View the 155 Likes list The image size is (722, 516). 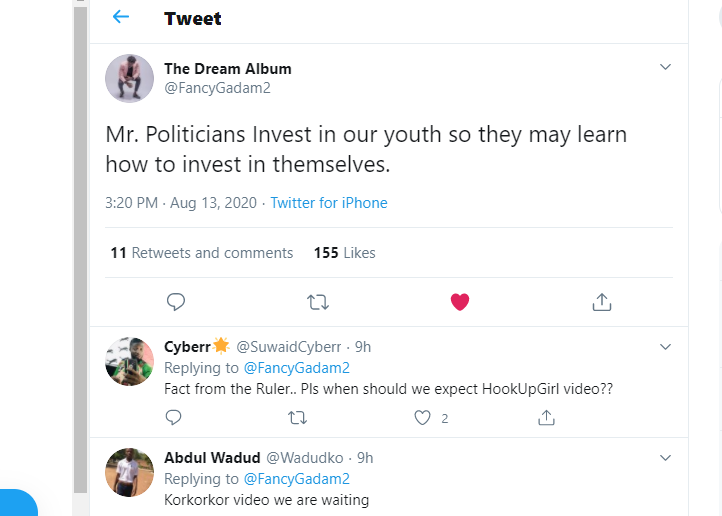pos(344,252)
